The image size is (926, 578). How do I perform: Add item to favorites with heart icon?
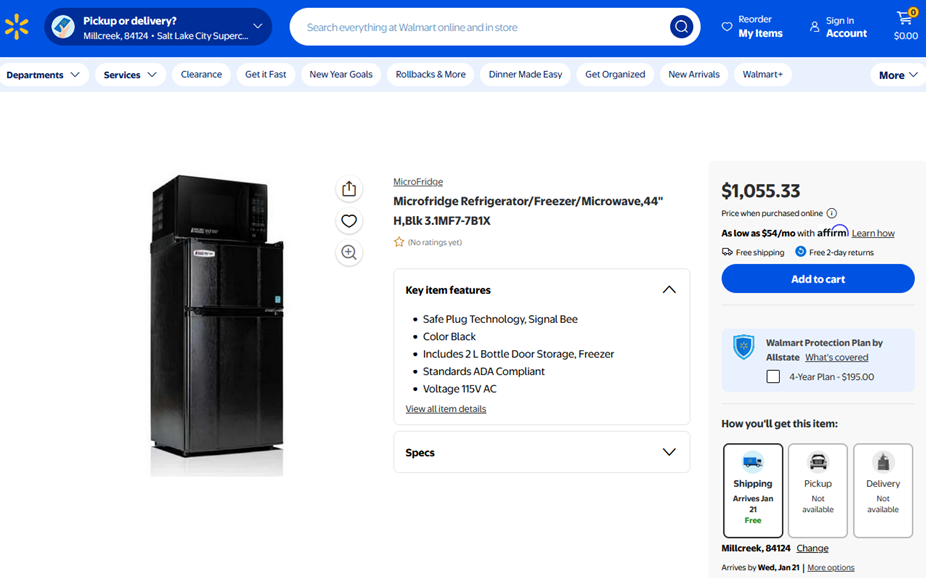[x=349, y=221]
